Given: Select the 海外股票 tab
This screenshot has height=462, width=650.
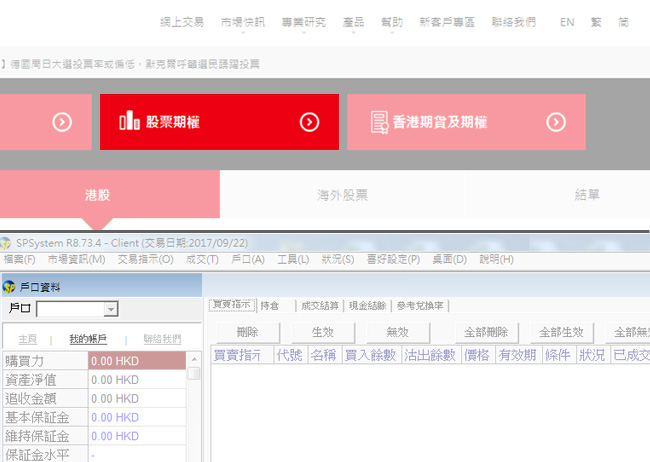Looking at the screenshot, I should coord(342,195).
